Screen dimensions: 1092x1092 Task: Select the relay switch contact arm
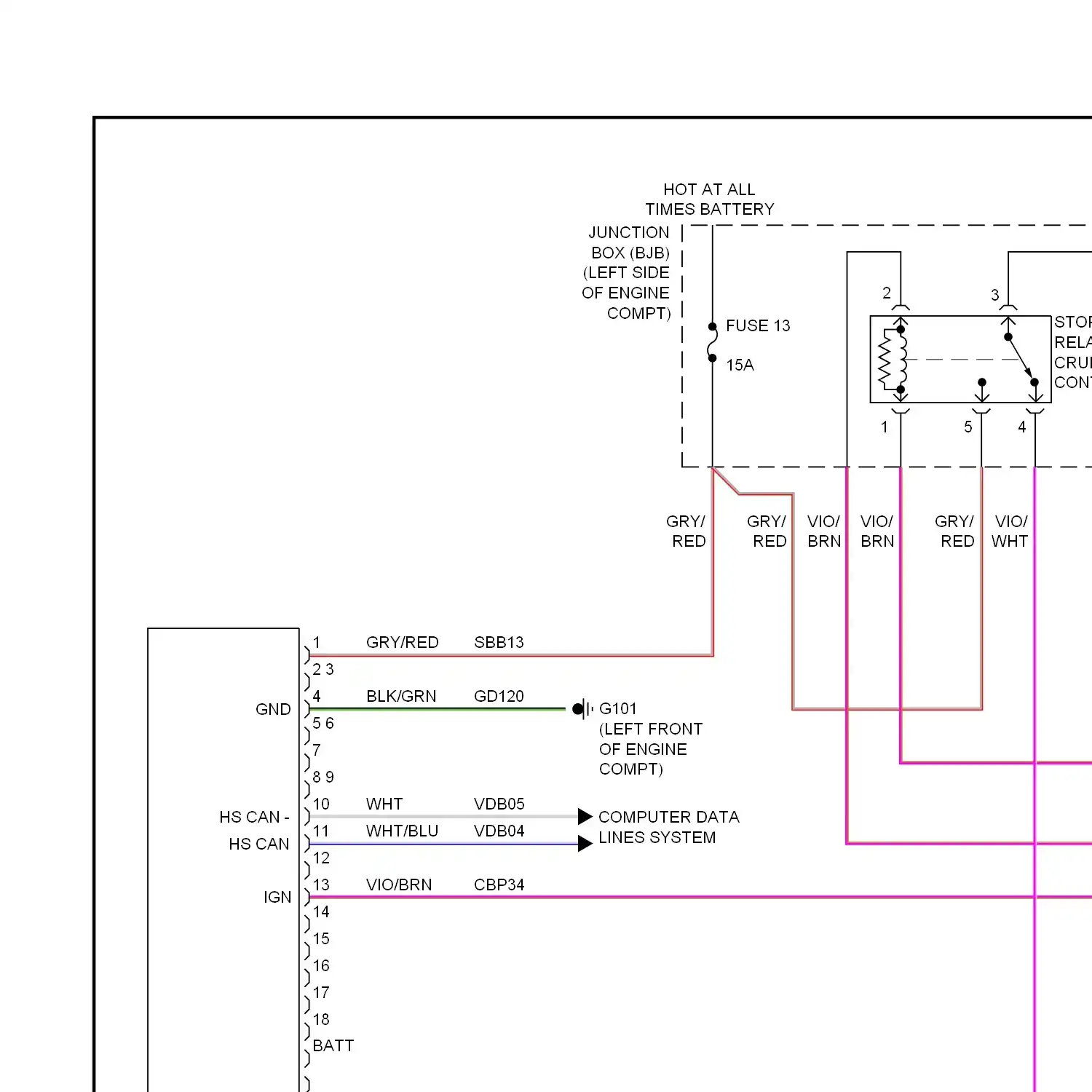[x=1021, y=359]
